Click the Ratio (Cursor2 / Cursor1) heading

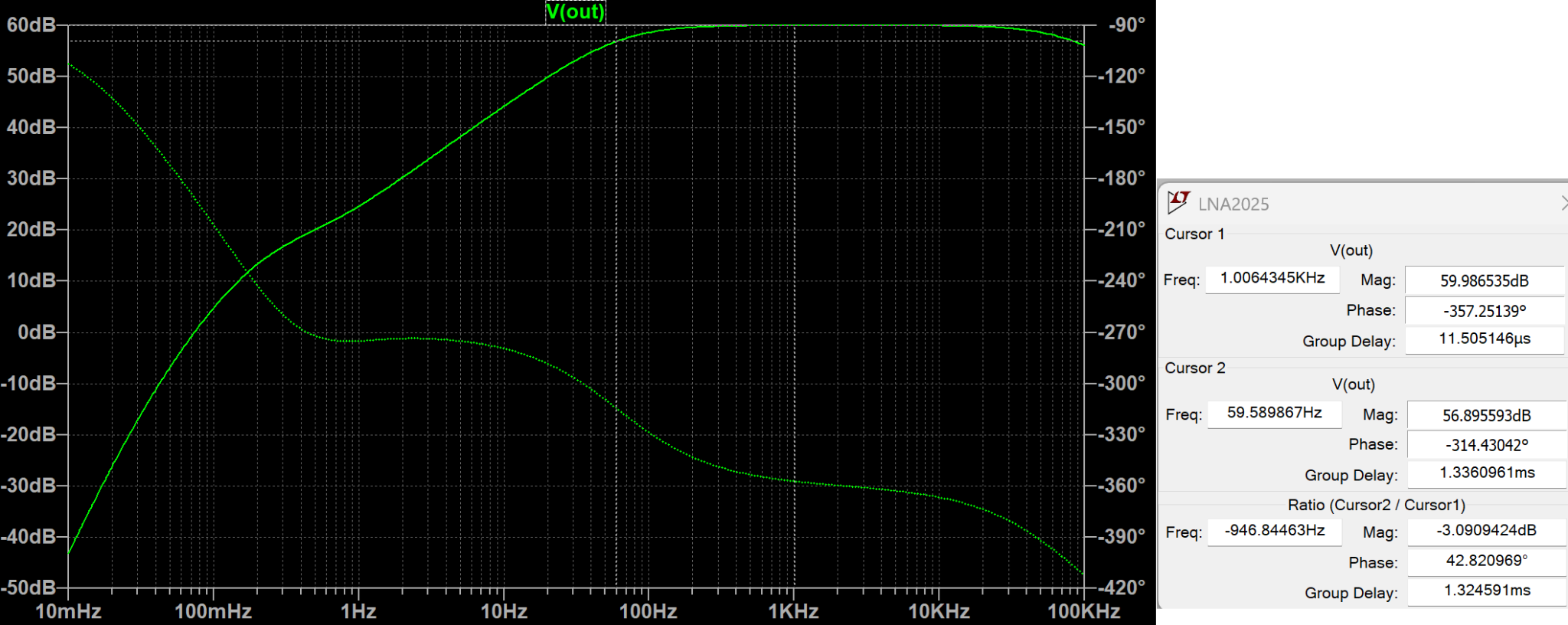coord(1377,505)
